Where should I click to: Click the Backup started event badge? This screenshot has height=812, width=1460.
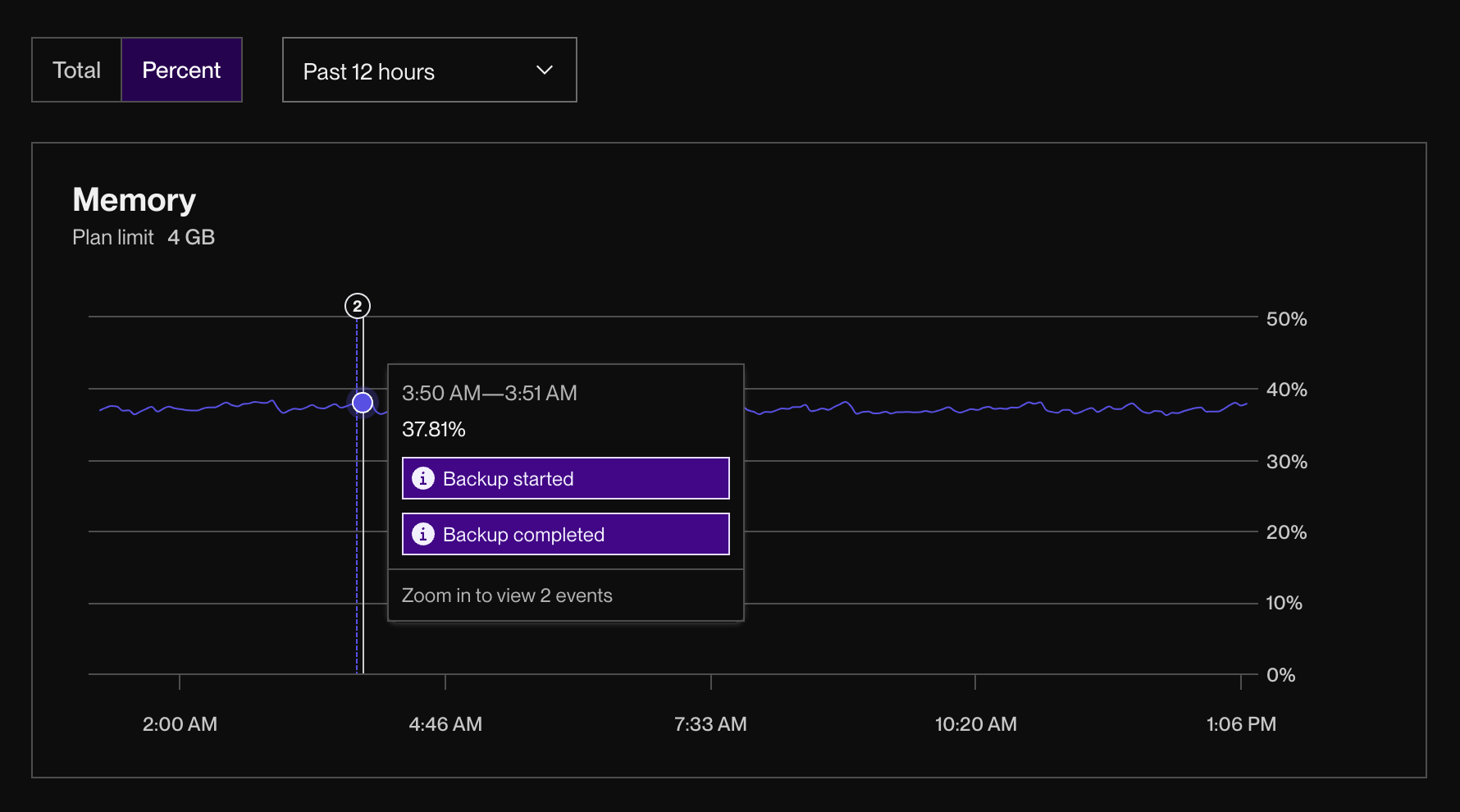point(564,478)
